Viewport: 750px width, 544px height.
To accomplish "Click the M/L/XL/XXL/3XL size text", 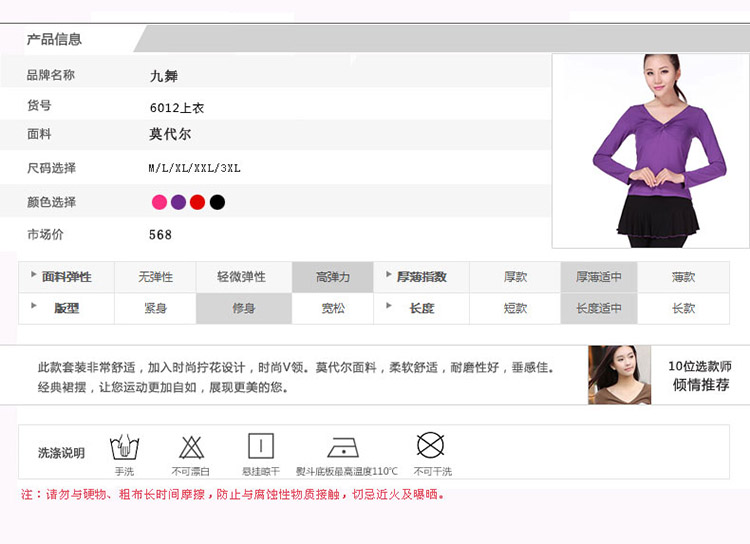I will pyautogui.click(x=195, y=168).
